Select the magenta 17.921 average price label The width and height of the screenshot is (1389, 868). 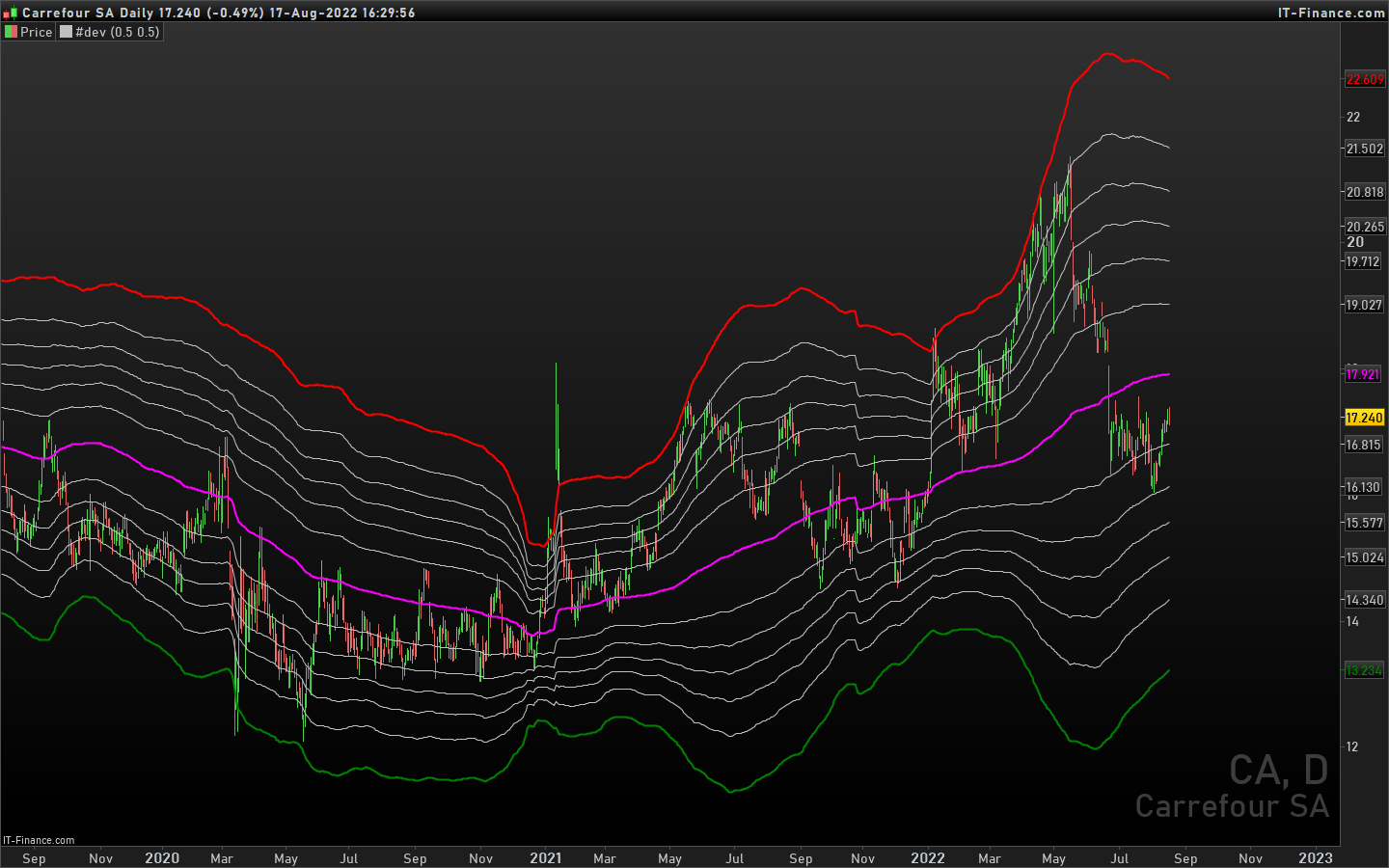tap(1363, 374)
